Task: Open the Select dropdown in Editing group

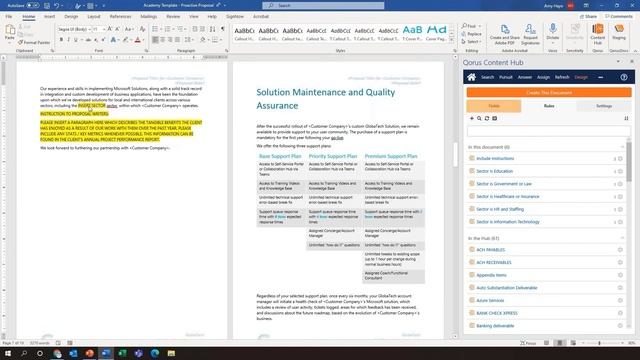Action: click(x=471, y=42)
